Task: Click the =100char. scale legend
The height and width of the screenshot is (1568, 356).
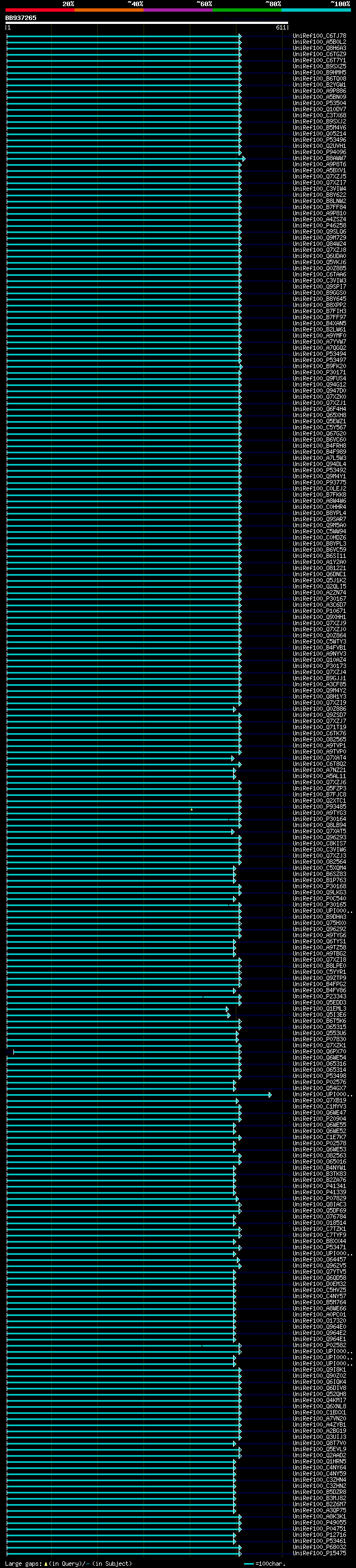Action: click(265, 1563)
